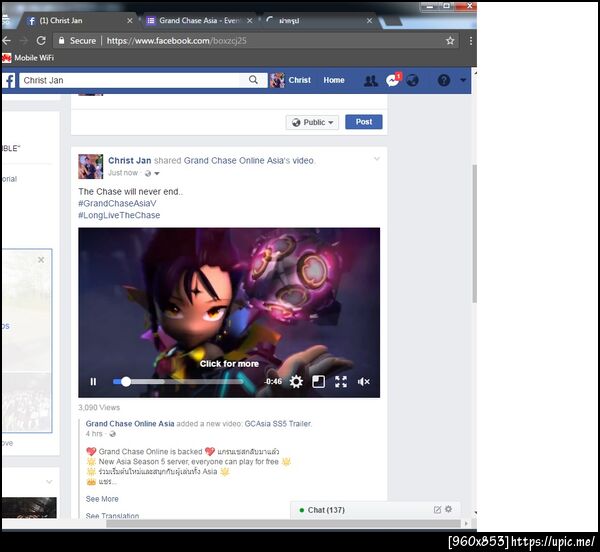Click 'Click for more' video overlay

pyautogui.click(x=229, y=364)
